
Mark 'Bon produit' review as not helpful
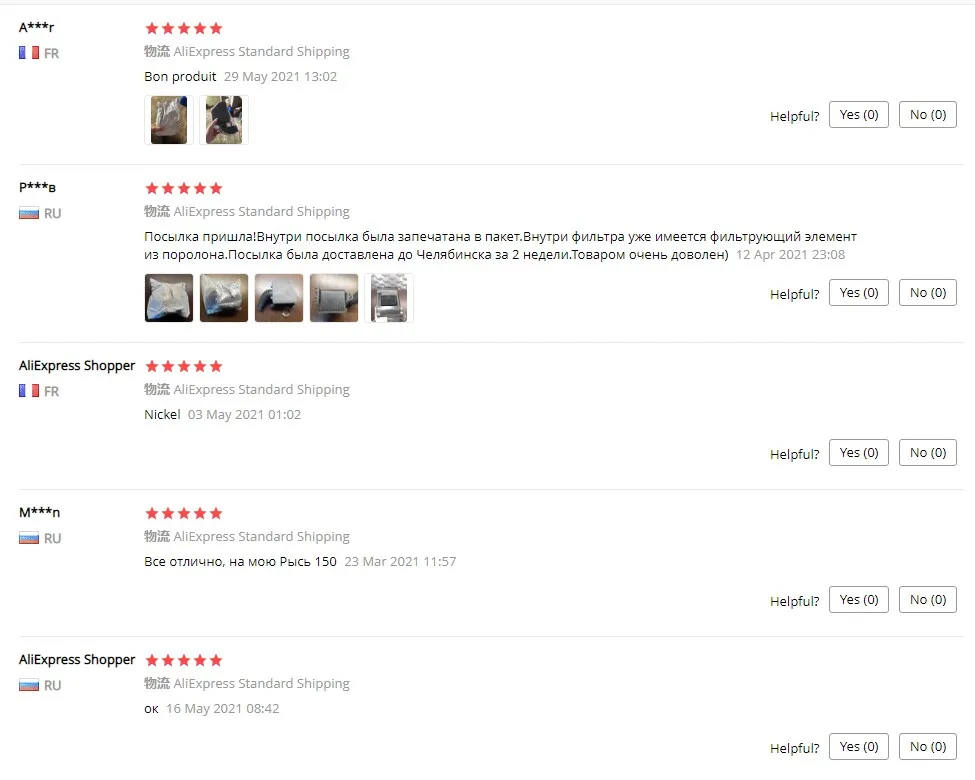tap(928, 114)
